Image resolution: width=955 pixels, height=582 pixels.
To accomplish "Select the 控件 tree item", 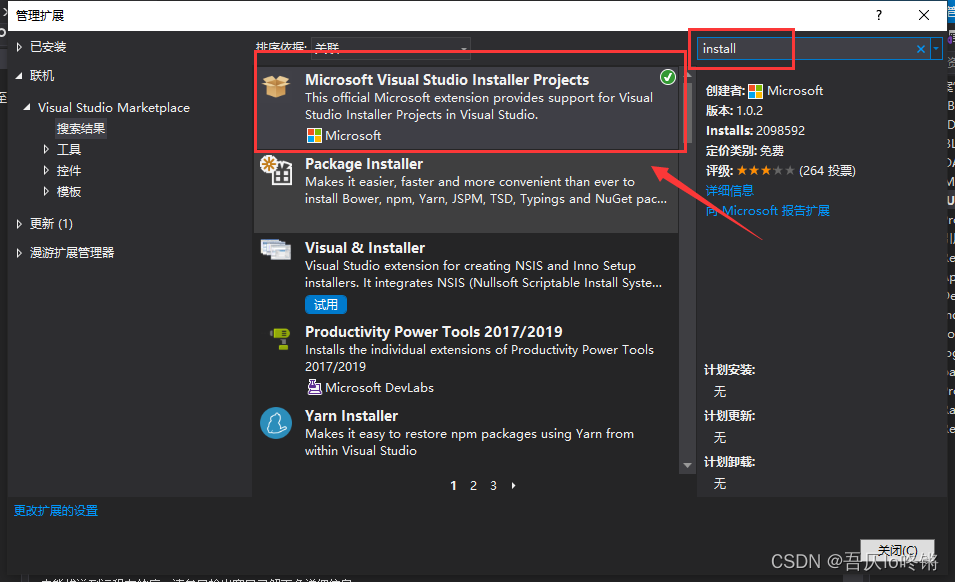I will click(69, 170).
